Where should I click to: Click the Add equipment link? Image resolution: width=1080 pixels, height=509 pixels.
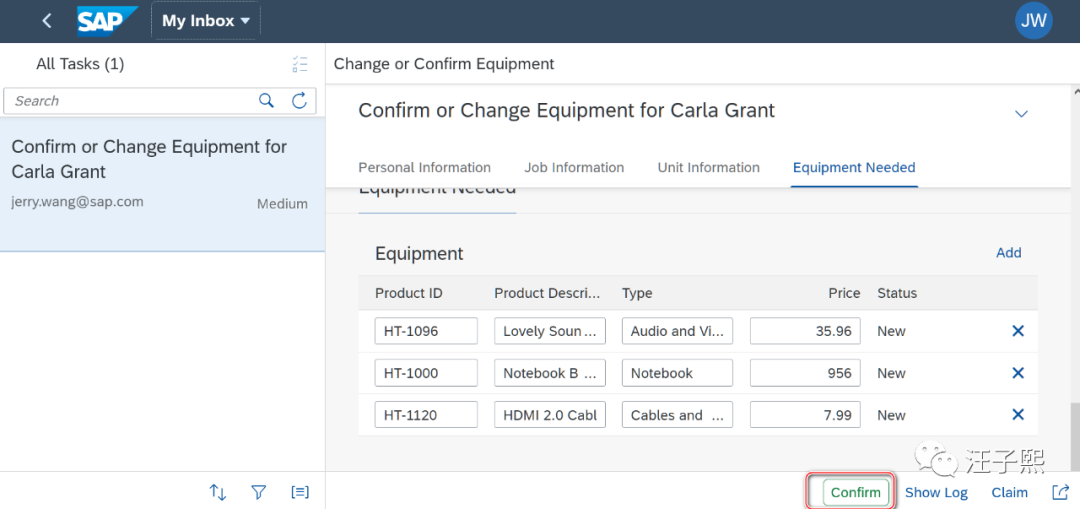point(1008,253)
